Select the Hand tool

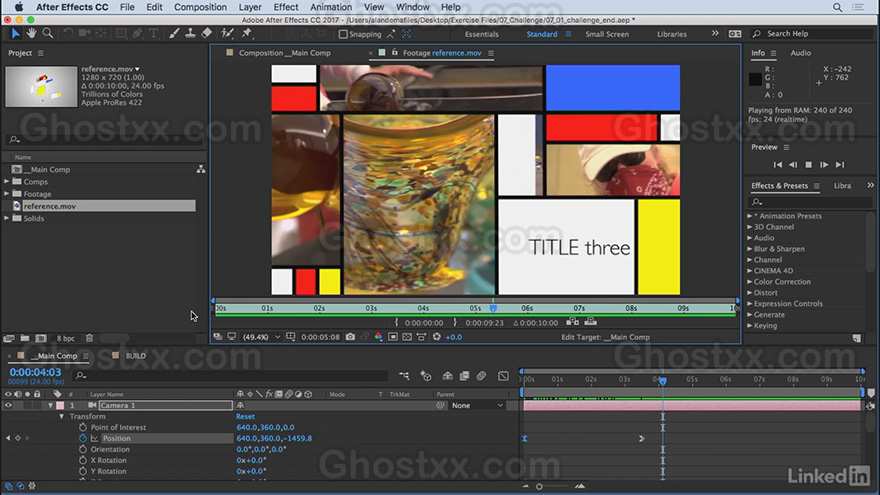(x=31, y=34)
